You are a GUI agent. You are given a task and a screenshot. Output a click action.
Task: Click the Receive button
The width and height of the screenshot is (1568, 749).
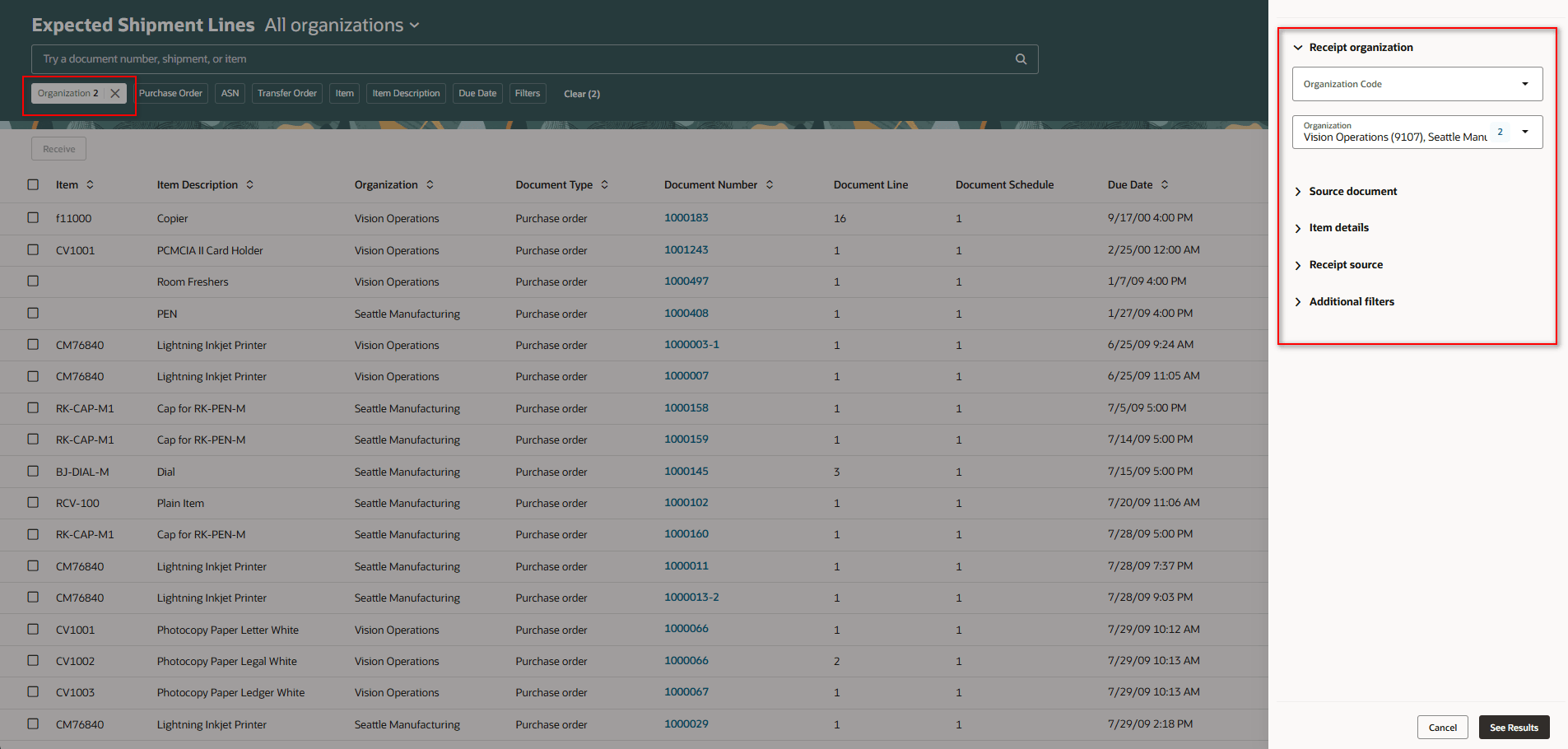[59, 149]
